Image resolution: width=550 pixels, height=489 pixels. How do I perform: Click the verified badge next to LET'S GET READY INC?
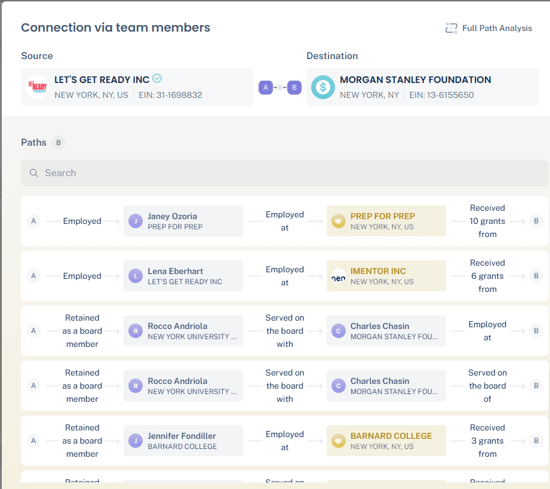[x=157, y=78]
